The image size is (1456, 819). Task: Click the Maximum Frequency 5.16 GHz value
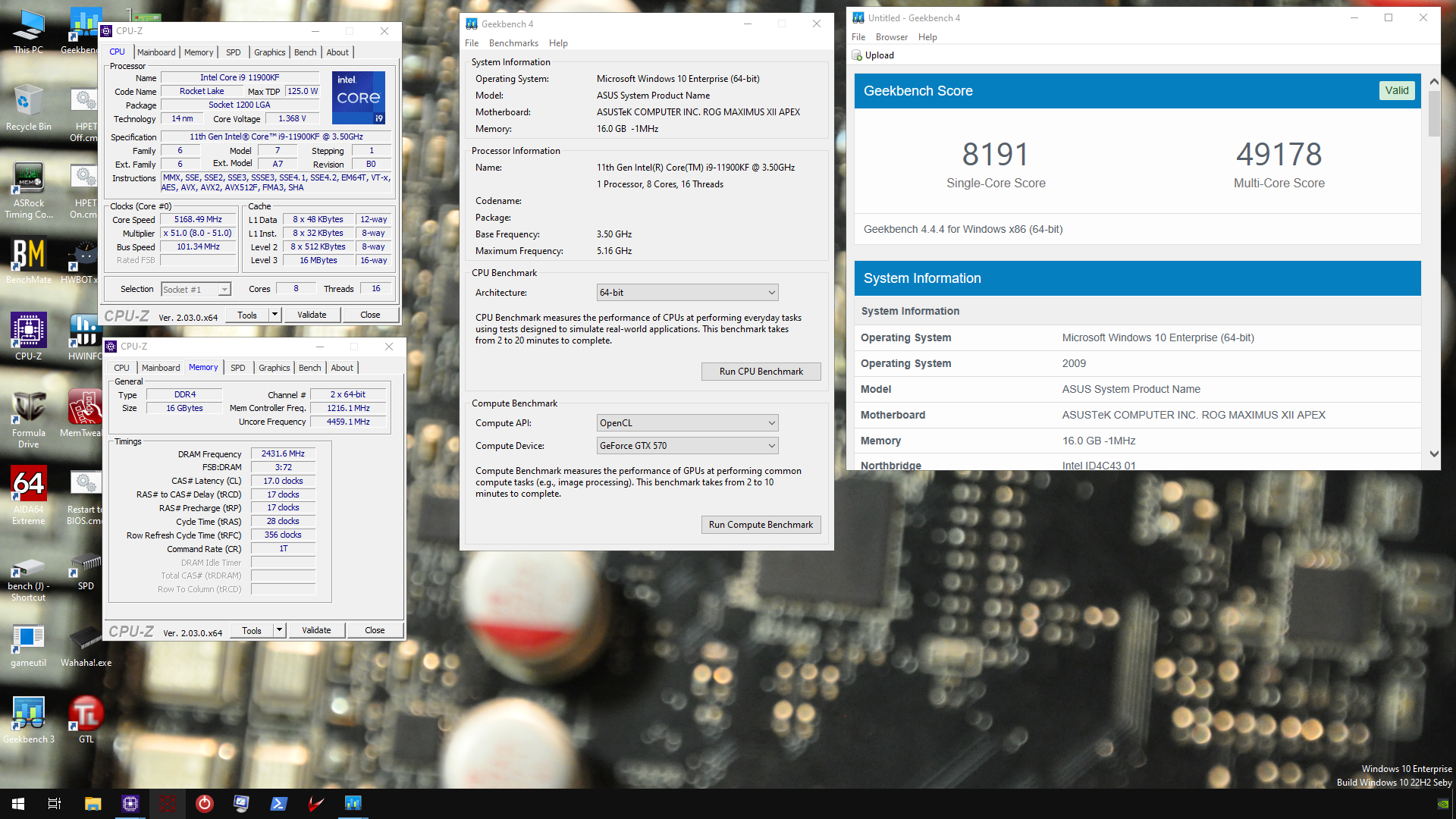coord(614,251)
